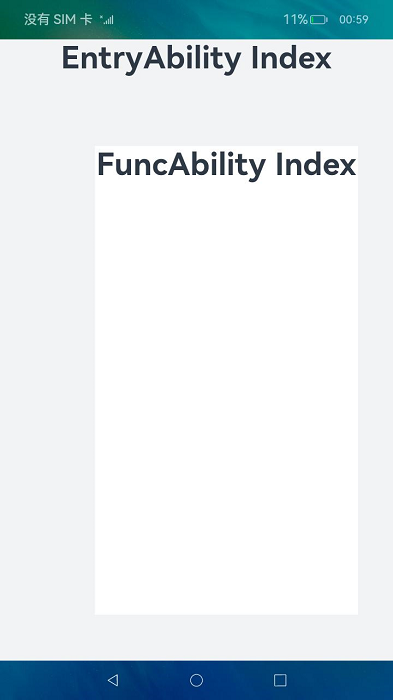This screenshot has height=700, width=393.
Task: Tap the battery icon in status bar
Action: pyautogui.click(x=319, y=20)
